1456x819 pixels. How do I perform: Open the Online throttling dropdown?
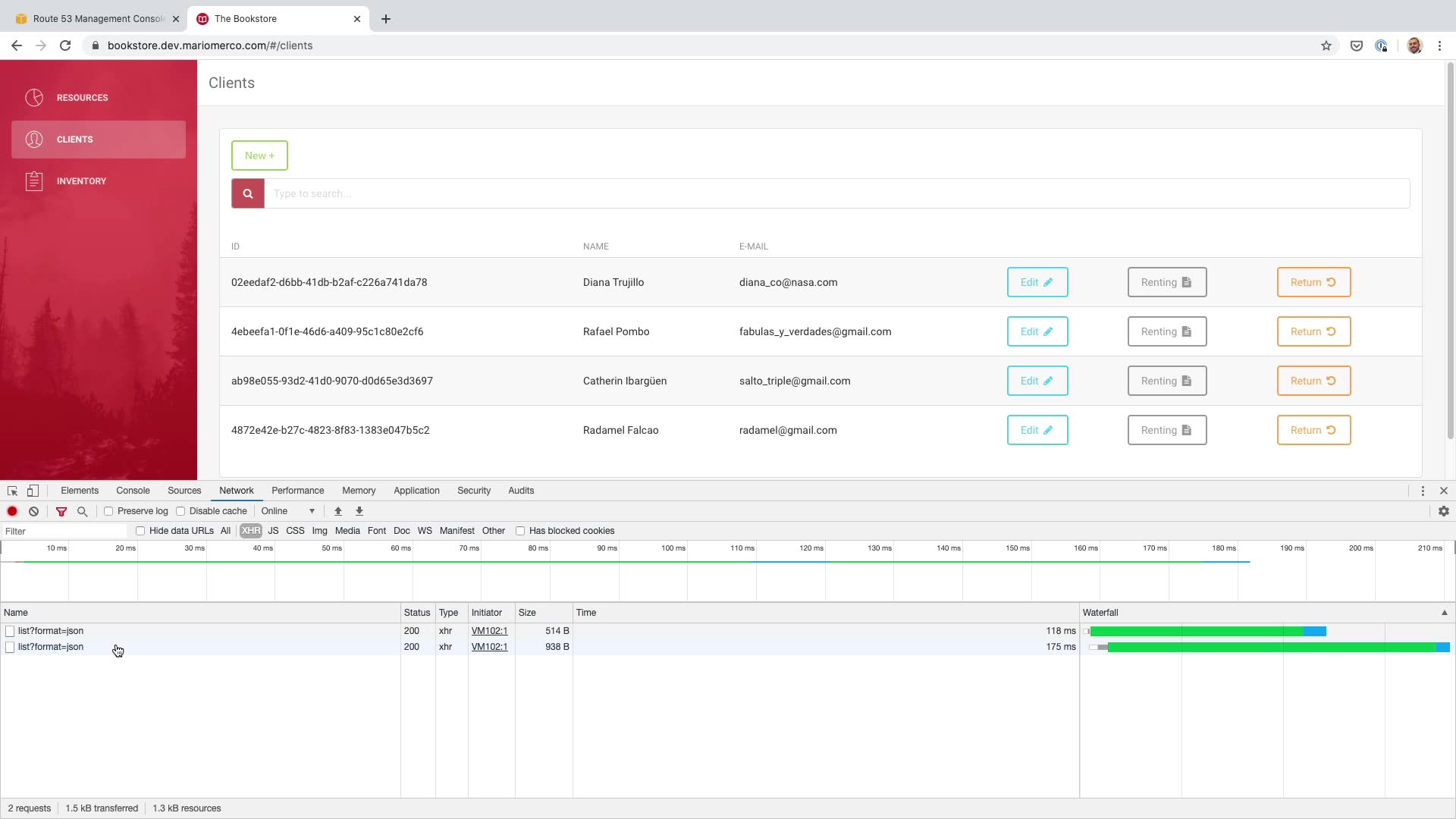point(288,511)
